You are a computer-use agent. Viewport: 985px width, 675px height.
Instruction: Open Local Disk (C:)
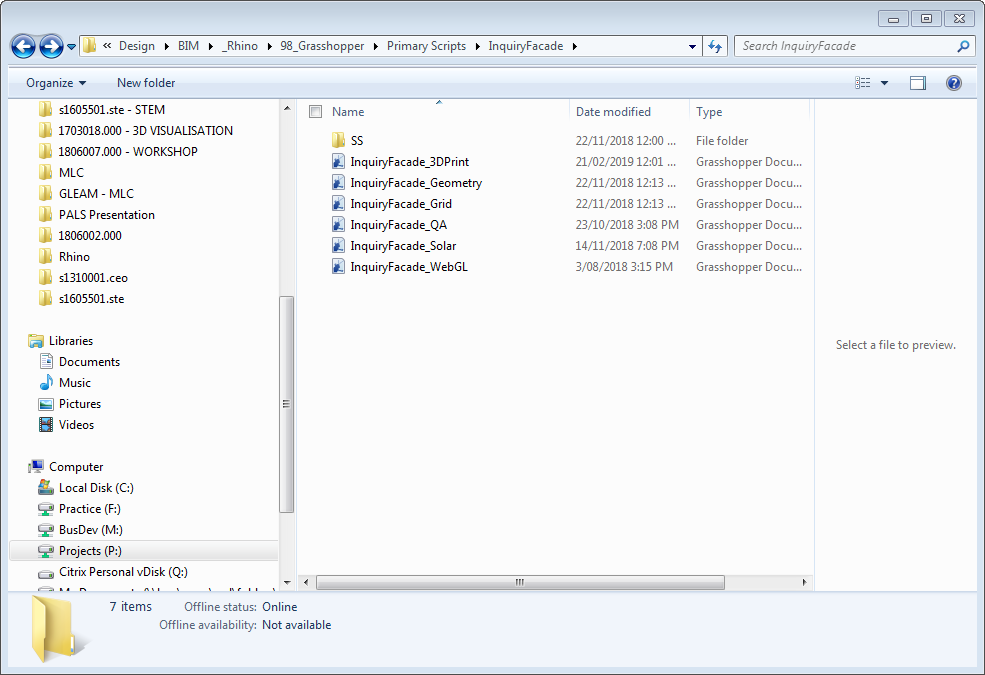click(x=96, y=488)
